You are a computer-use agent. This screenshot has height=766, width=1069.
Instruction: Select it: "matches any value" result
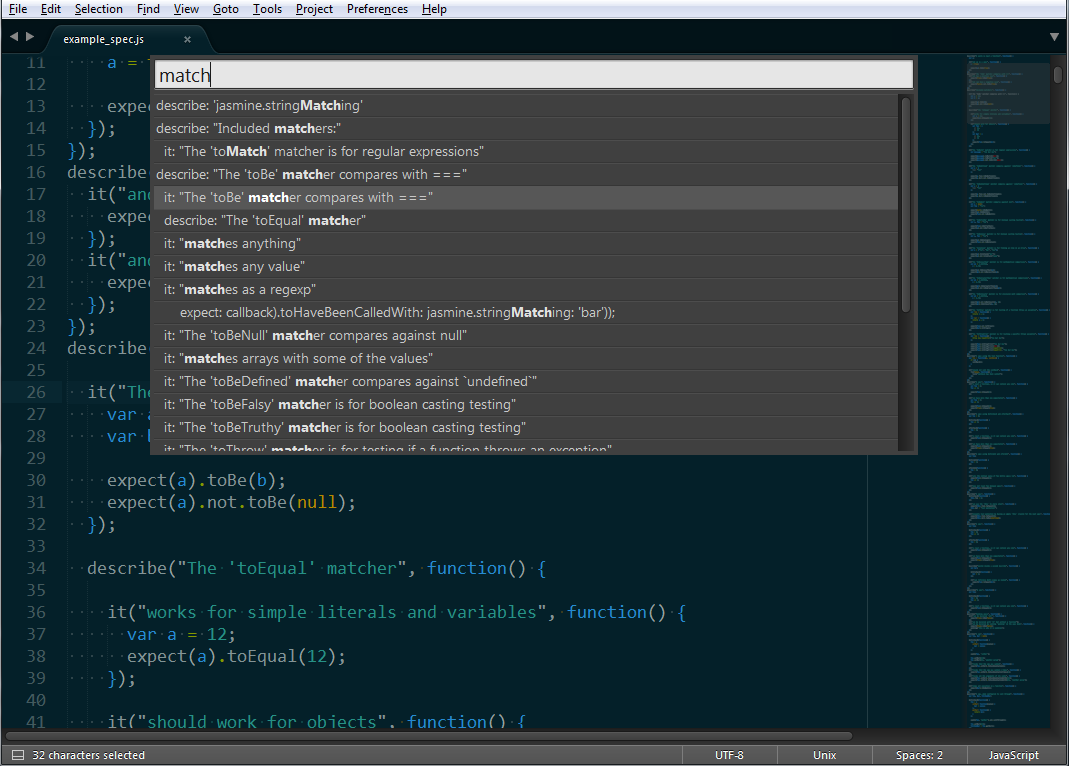526,266
